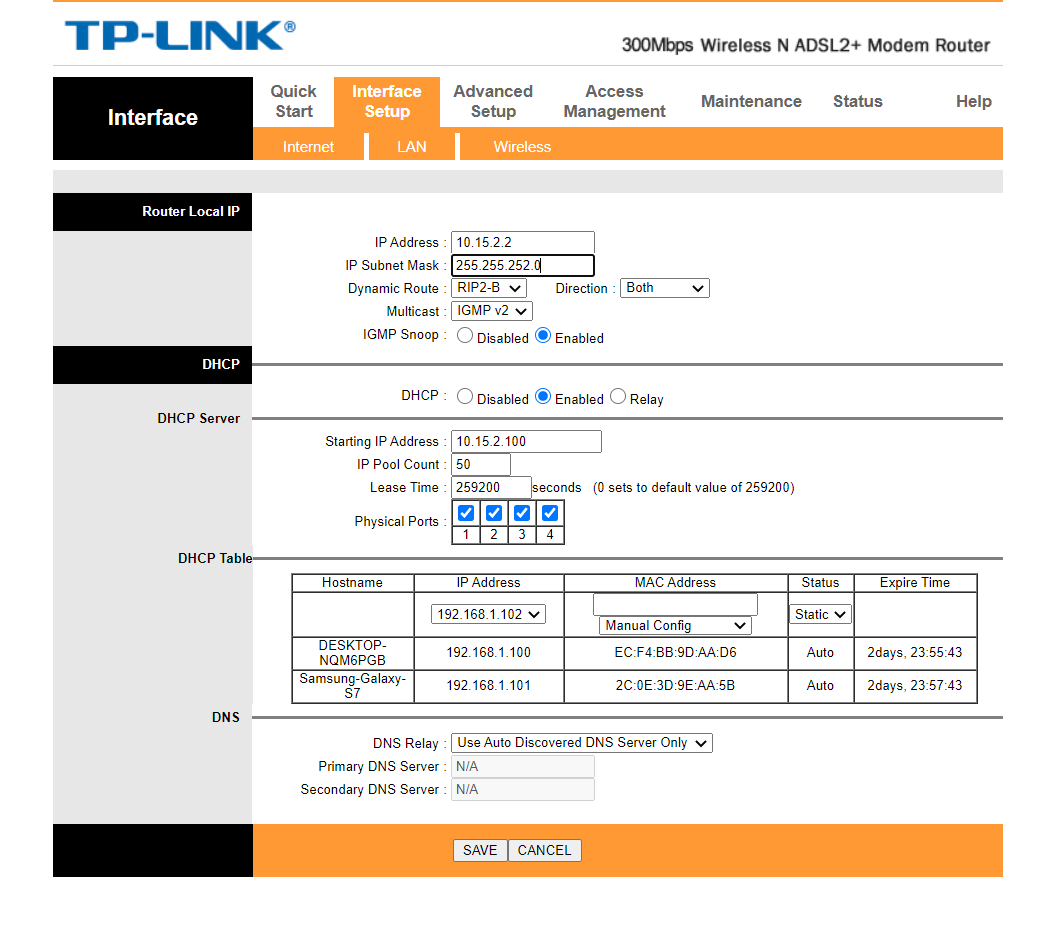Click hostname DESKTOP-NQM6PGB

coord(352,652)
